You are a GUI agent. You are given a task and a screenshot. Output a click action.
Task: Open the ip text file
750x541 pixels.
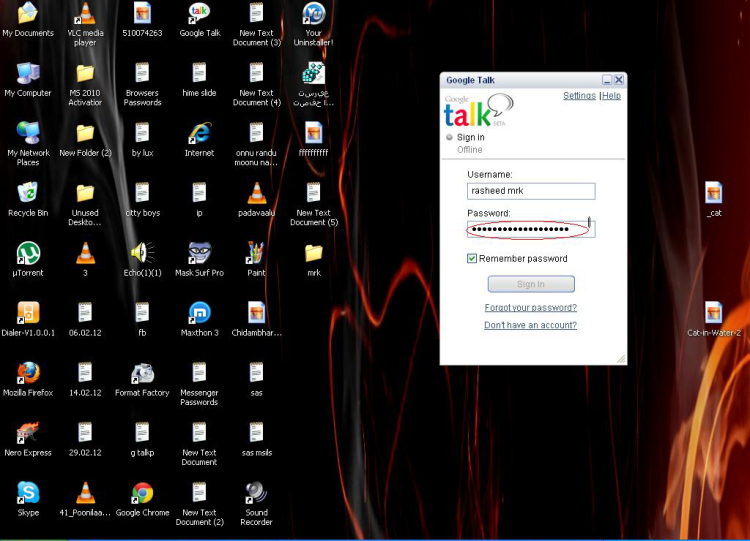point(199,193)
